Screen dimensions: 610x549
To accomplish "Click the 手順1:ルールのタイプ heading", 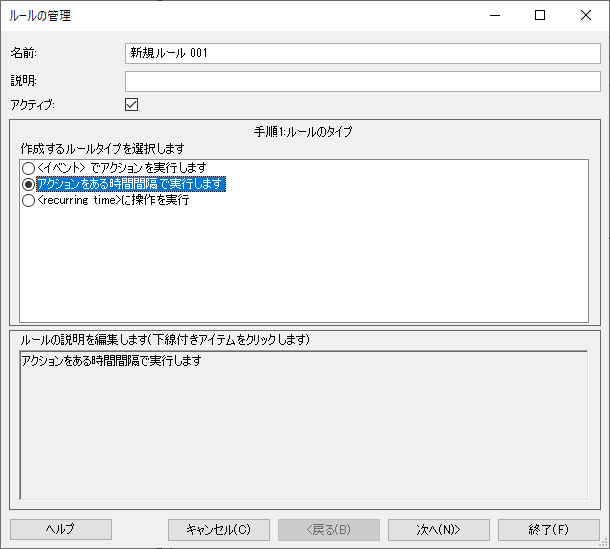I will click(303, 132).
